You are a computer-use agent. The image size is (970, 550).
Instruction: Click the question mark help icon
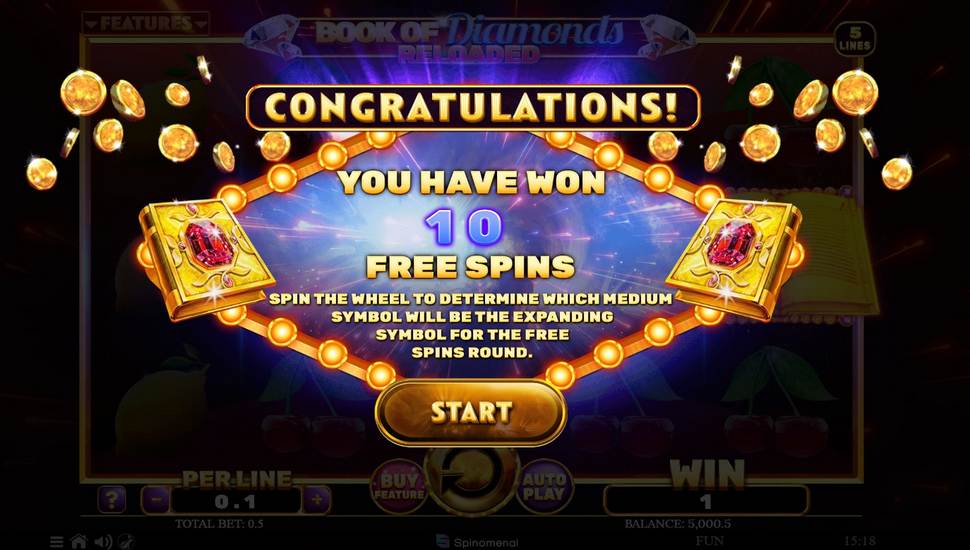[x=112, y=499]
